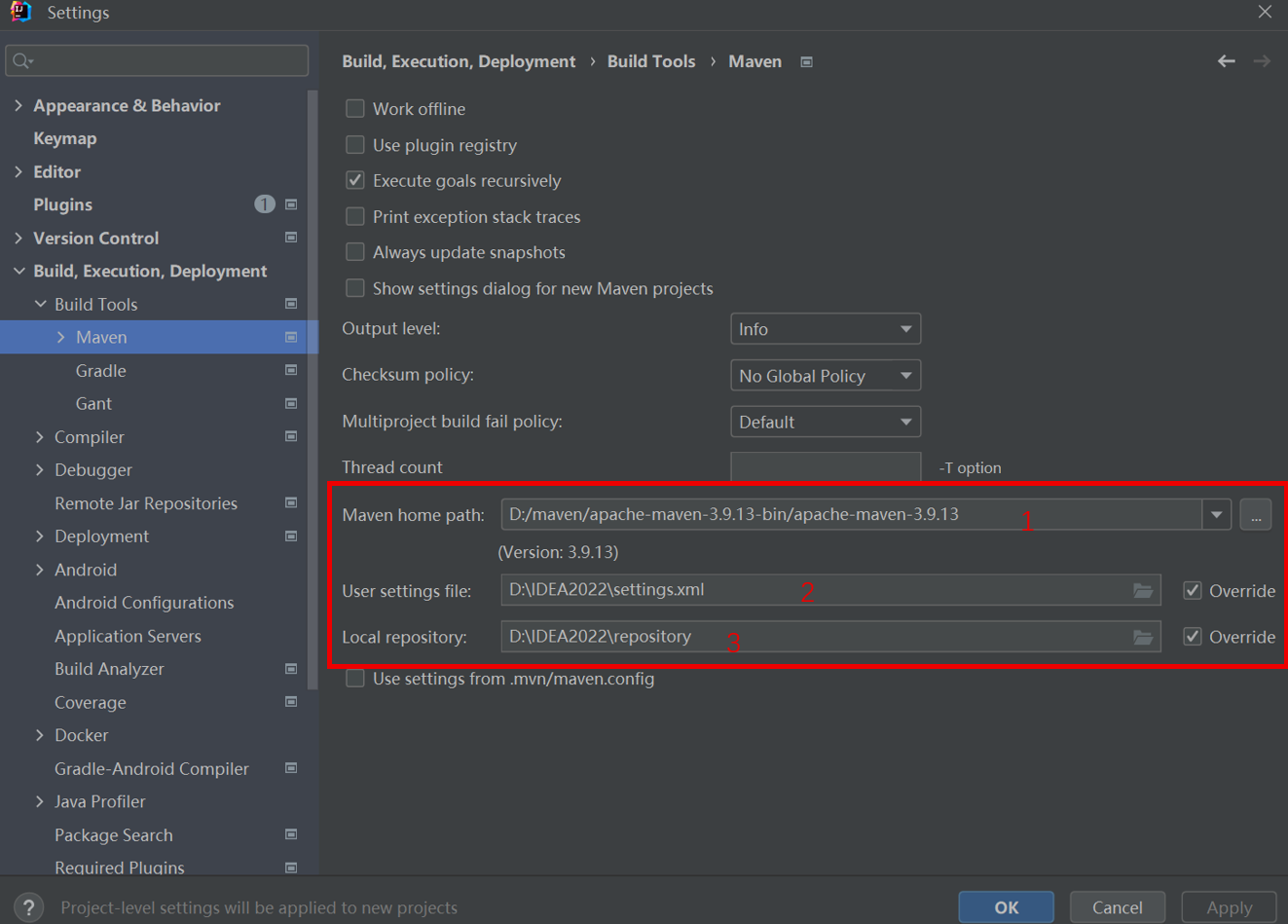Enable Always update snapshots

(355, 252)
